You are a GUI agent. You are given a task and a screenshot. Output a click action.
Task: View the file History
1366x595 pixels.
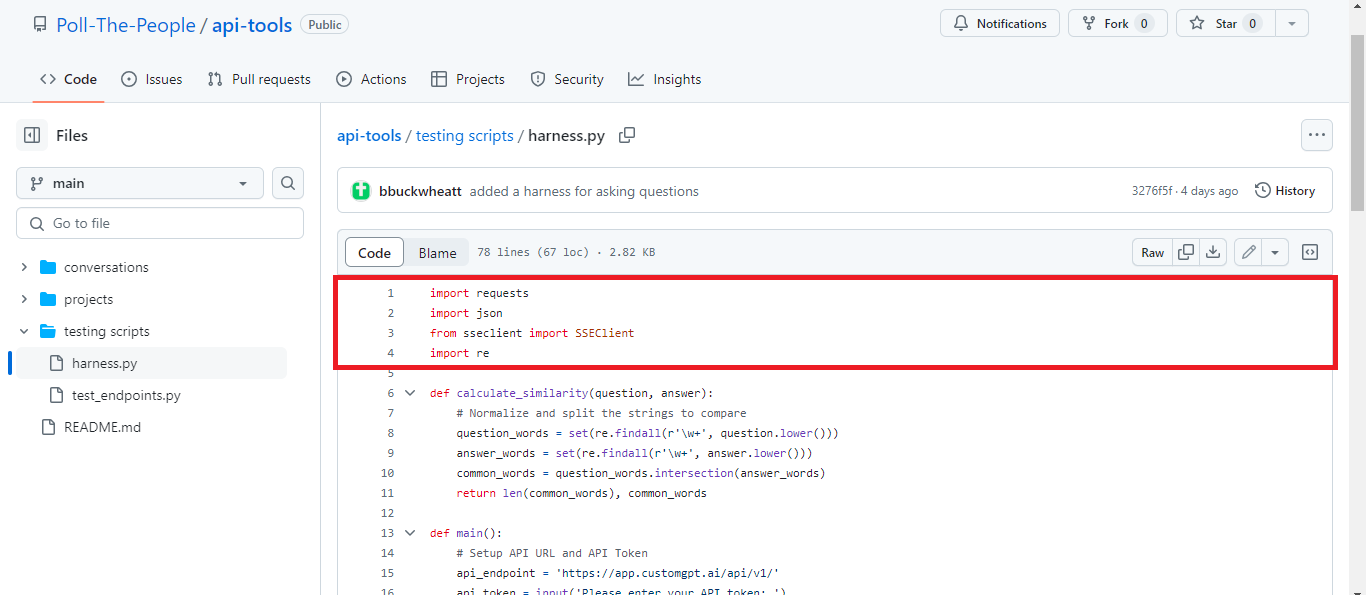tap(1284, 190)
